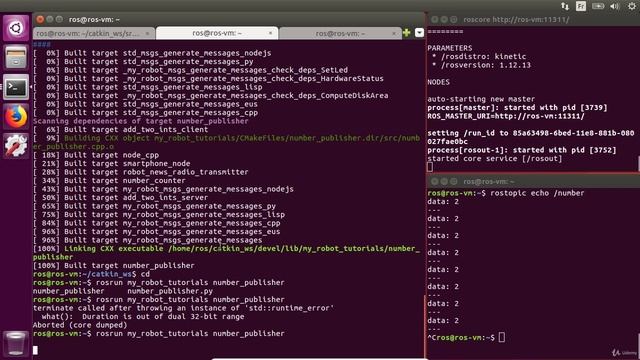
Task: Select the middle ros@ros-vm: ~ tab
Action: pos(217,33)
